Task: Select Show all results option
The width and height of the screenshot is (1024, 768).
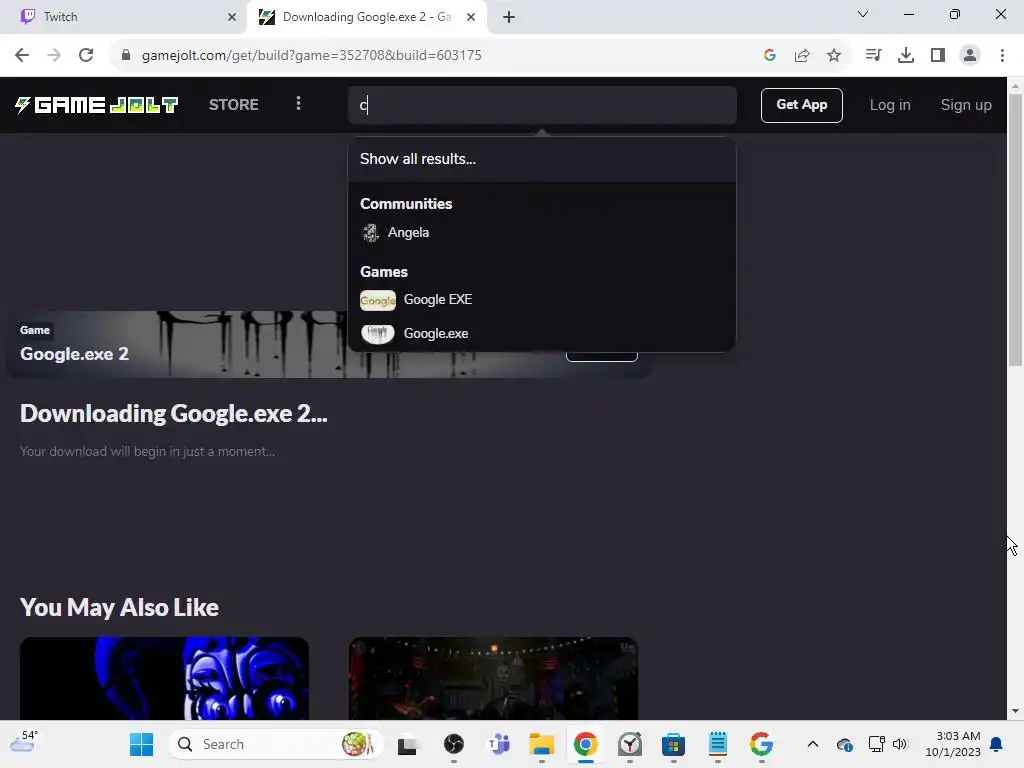Action: [x=542, y=159]
